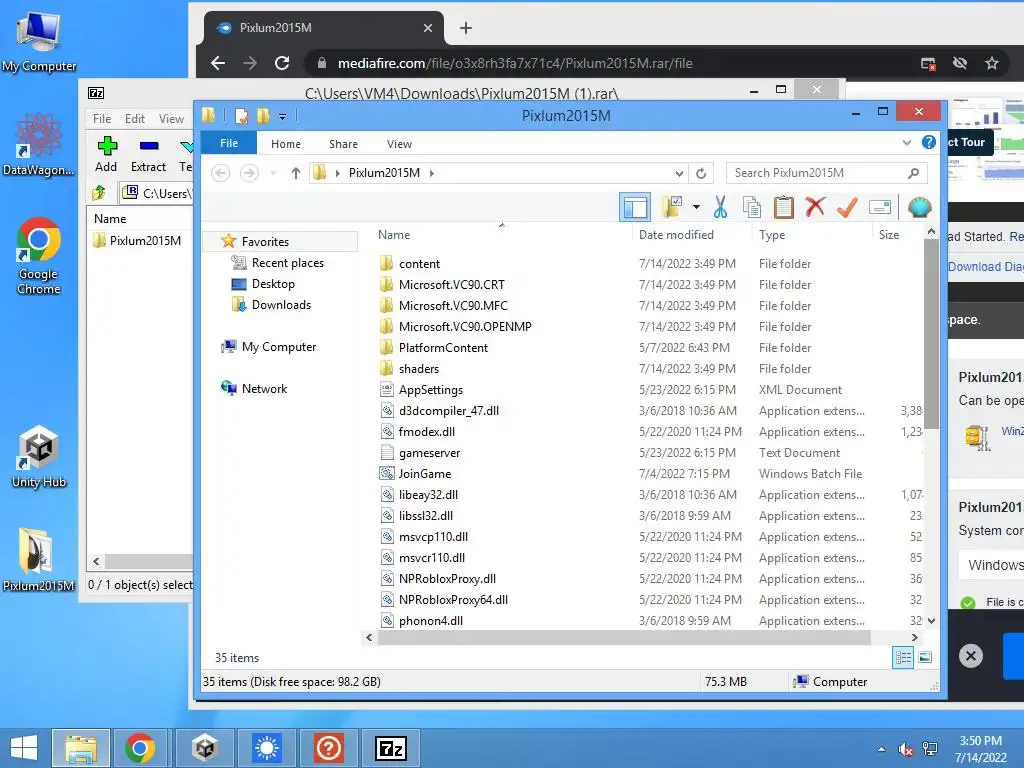The image size is (1024, 768).
Task: Click the vertical scrollbar down arrow
Action: click(x=931, y=621)
